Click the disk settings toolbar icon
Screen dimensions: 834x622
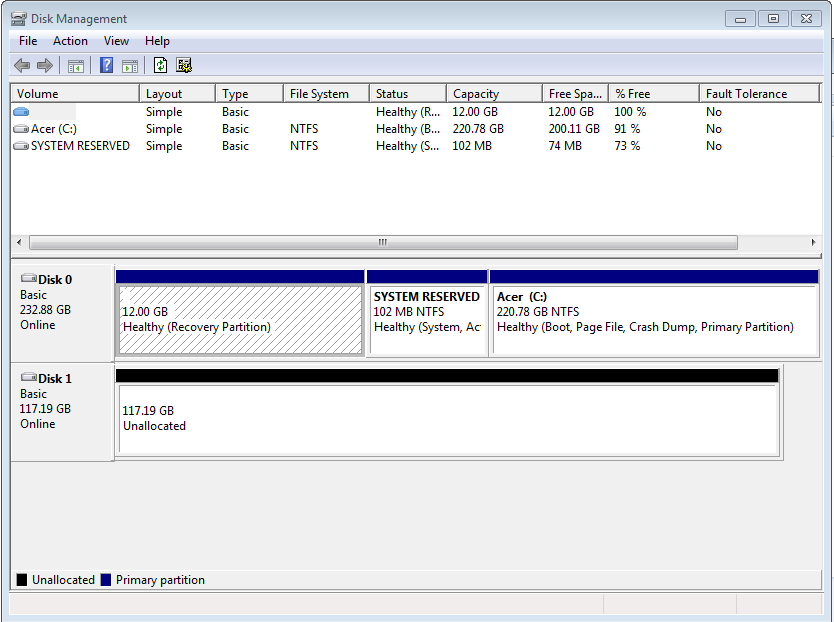pos(184,65)
